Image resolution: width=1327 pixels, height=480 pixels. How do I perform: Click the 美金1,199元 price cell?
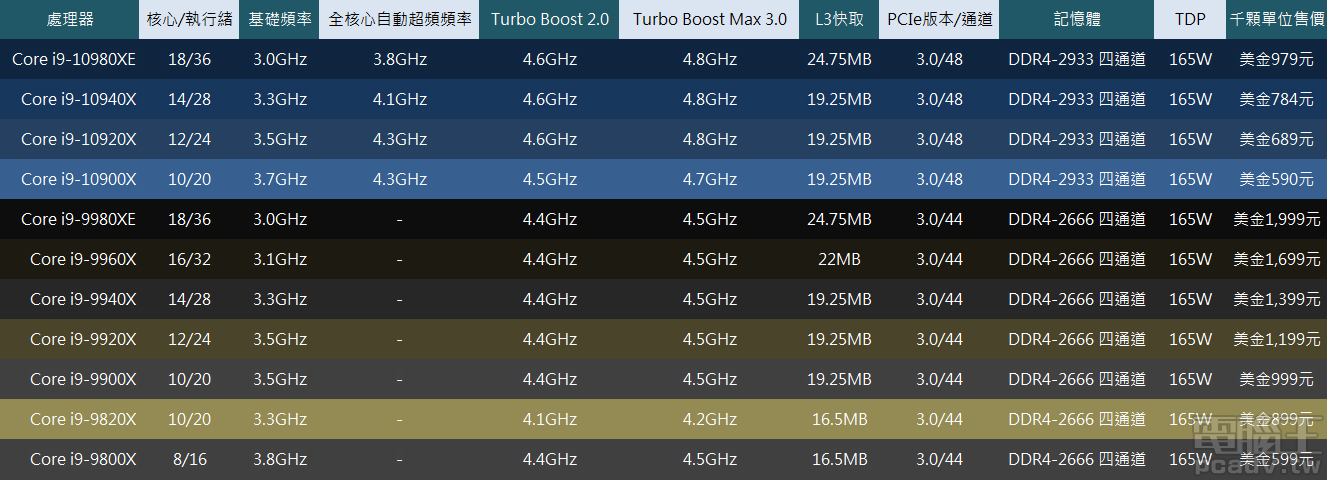[x=1277, y=339]
